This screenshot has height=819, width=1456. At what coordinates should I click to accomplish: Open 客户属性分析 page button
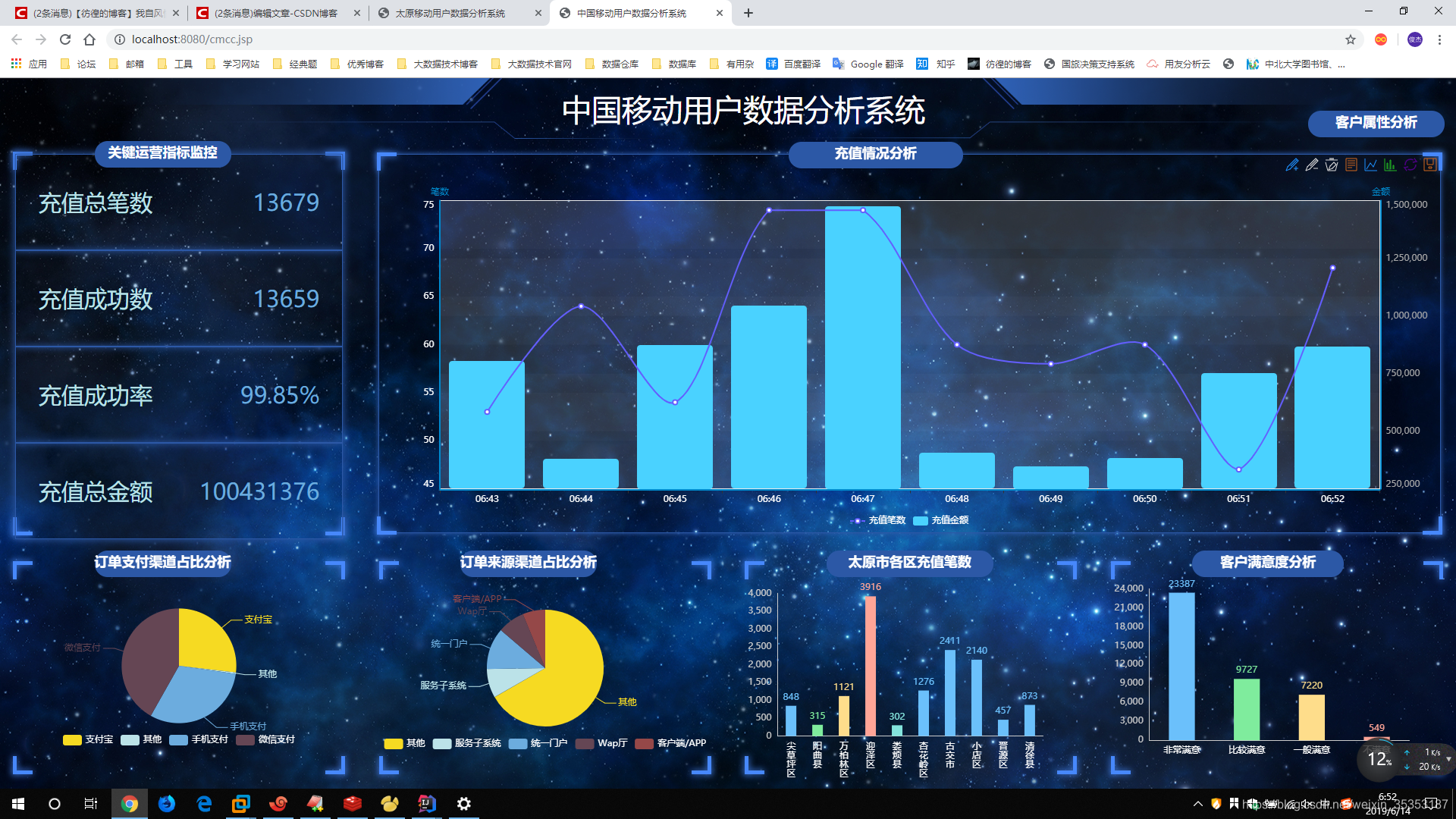pyautogui.click(x=1376, y=123)
